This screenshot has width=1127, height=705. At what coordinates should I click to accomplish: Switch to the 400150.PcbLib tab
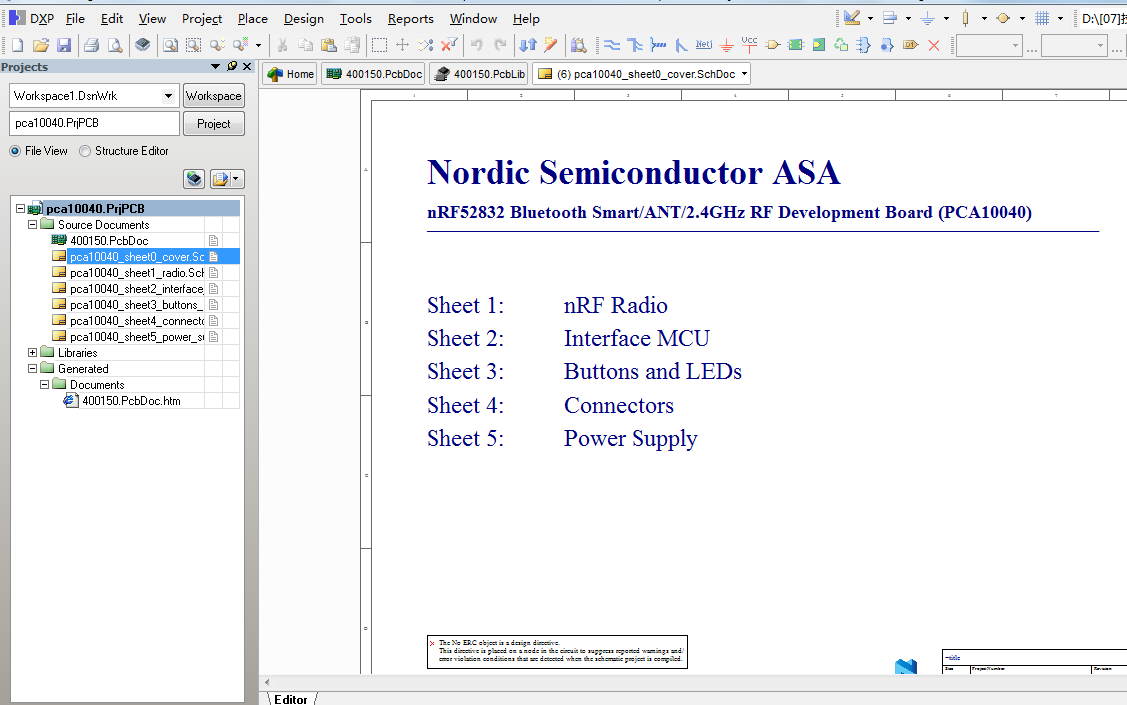pos(480,74)
